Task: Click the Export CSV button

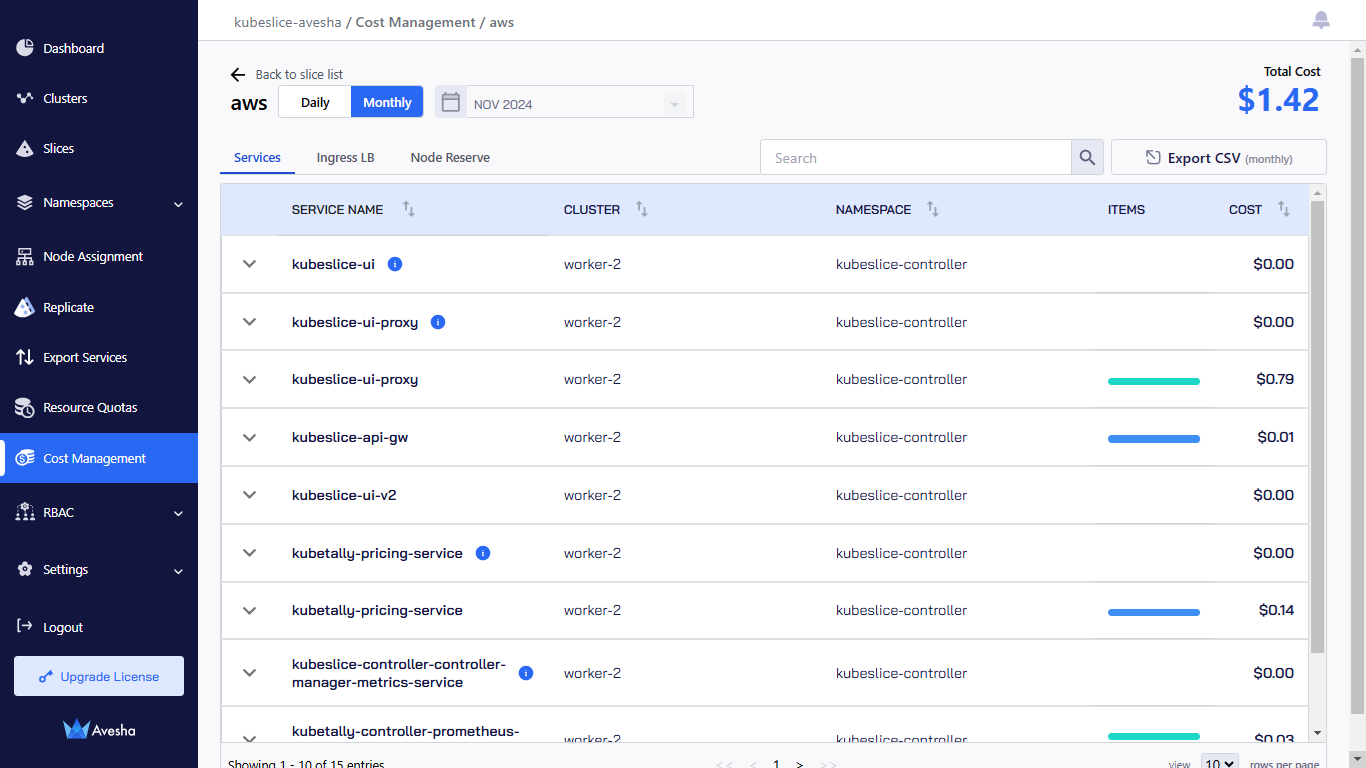Action: [1219, 158]
